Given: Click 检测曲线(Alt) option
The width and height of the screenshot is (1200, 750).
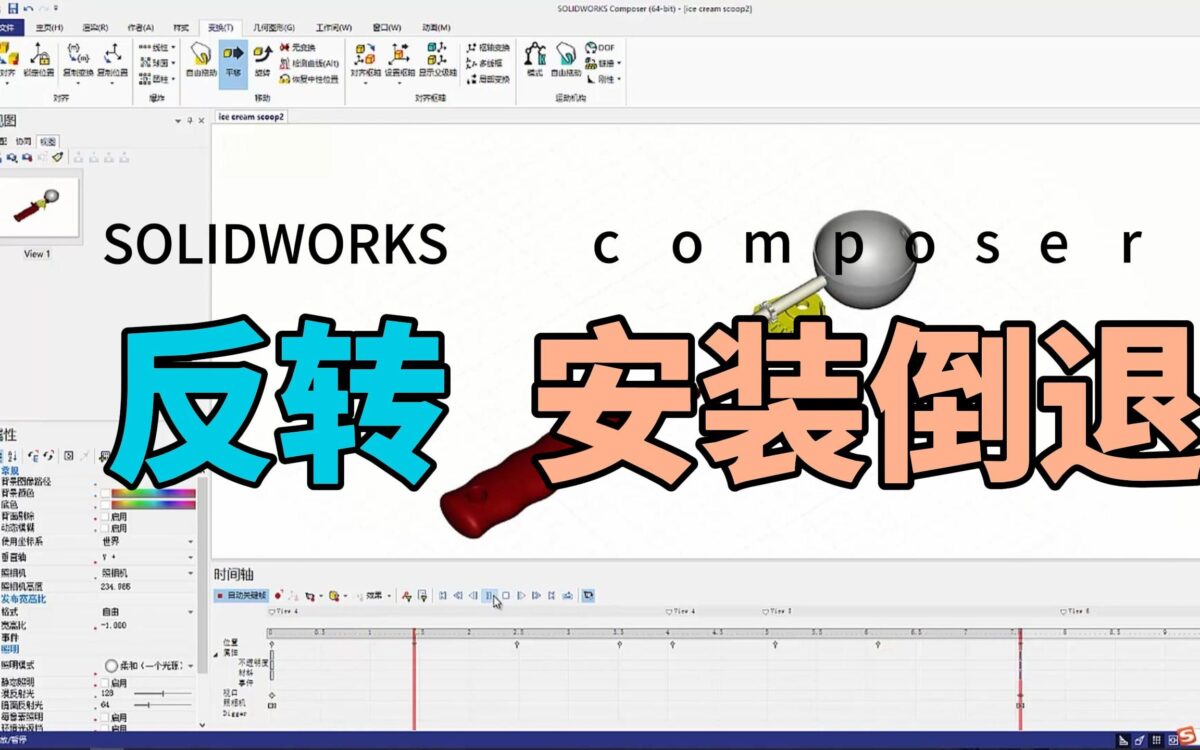Looking at the screenshot, I should 309,63.
